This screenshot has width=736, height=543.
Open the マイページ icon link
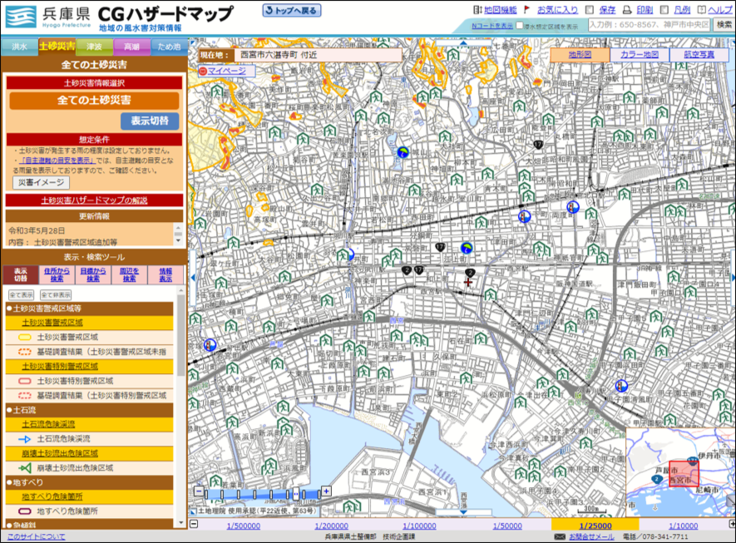(204, 72)
